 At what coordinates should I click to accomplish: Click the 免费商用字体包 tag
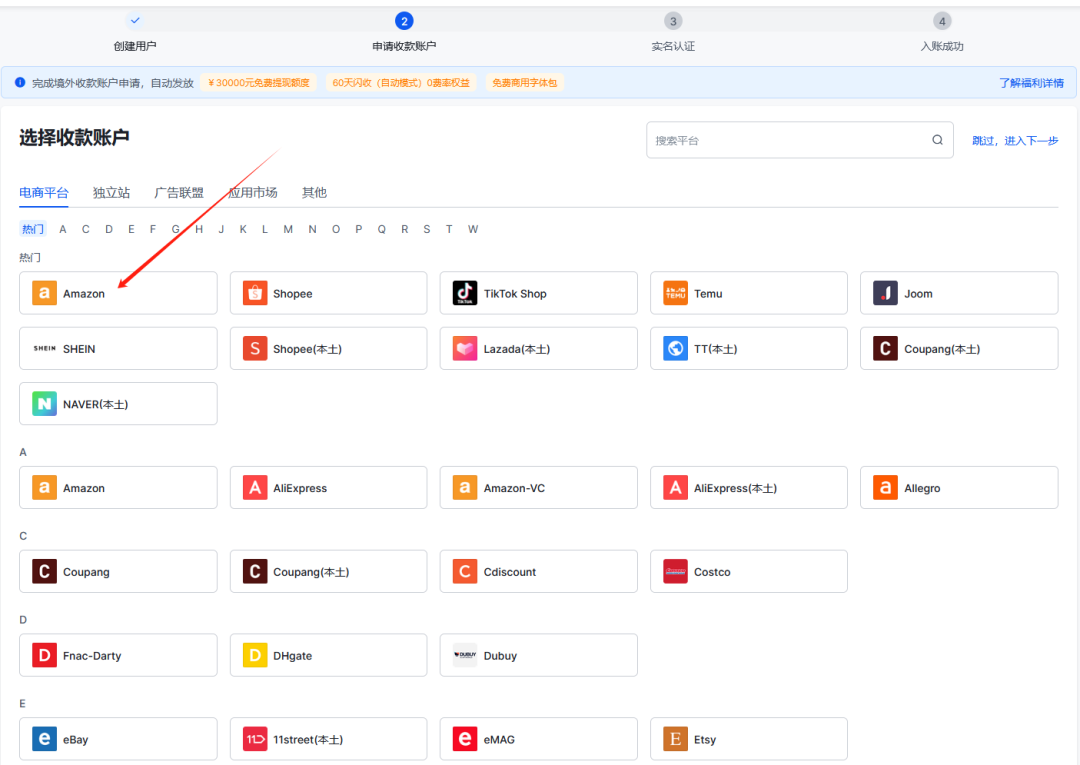[x=524, y=83]
